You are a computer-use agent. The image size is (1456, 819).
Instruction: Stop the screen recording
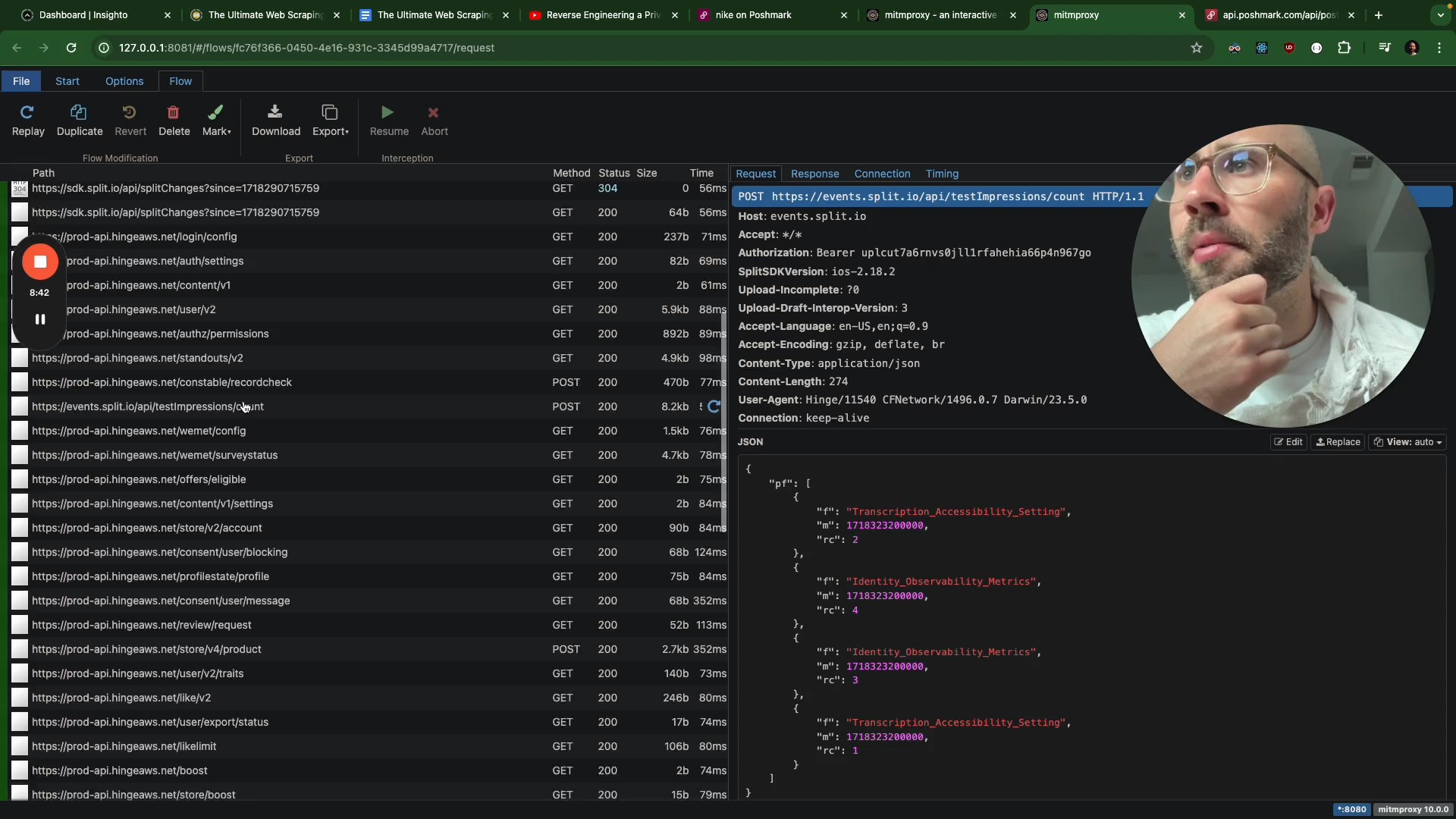click(x=40, y=262)
